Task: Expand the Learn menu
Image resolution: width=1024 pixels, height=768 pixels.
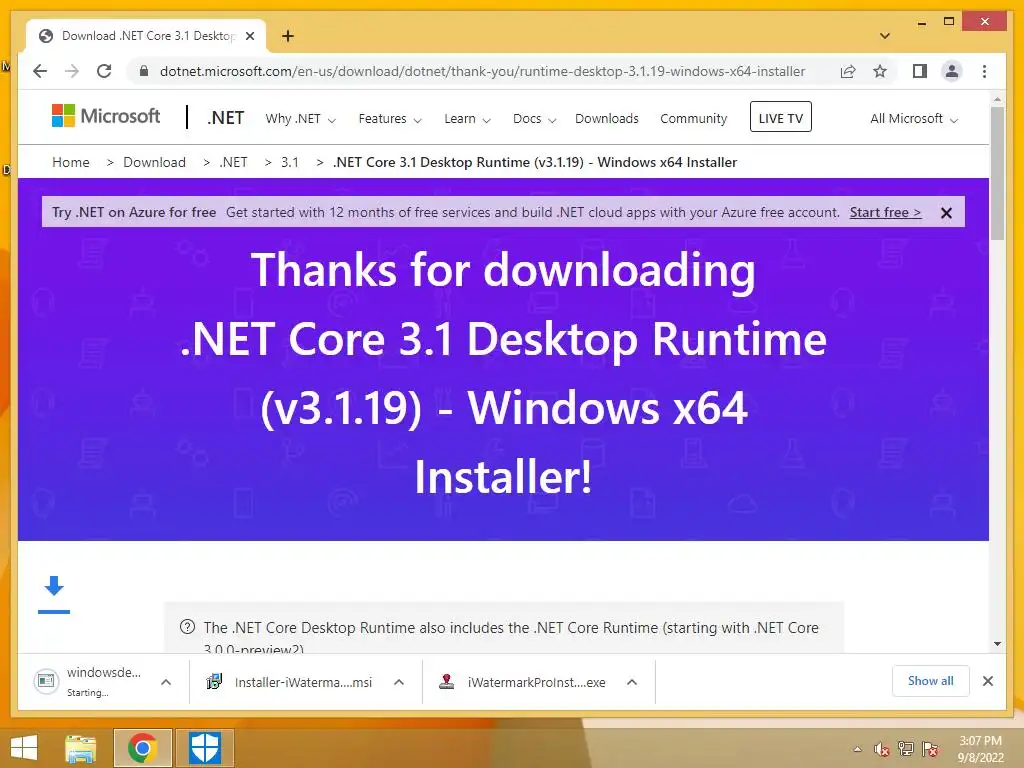Action: click(467, 119)
